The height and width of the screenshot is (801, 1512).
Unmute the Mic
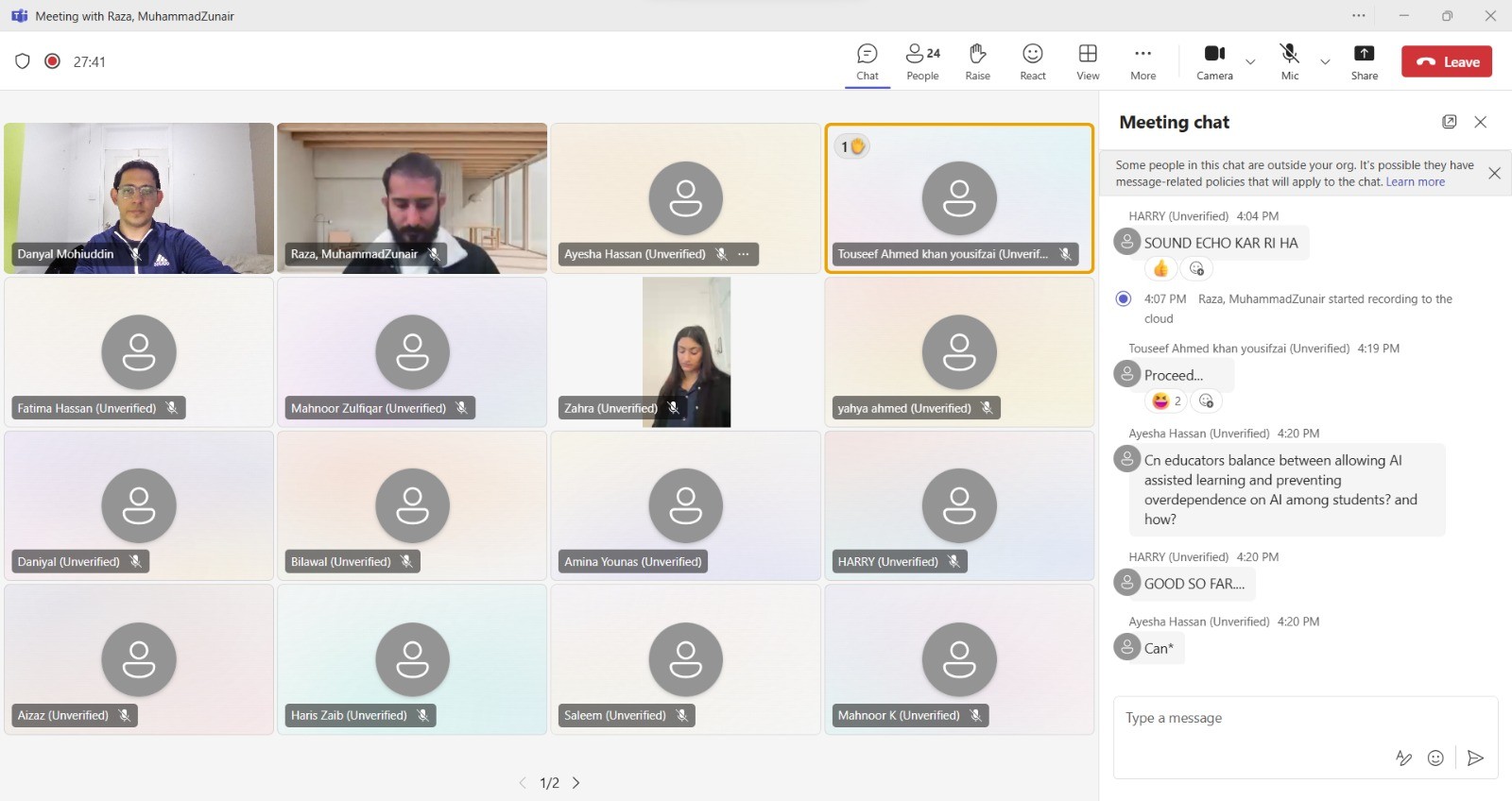pyautogui.click(x=1289, y=62)
